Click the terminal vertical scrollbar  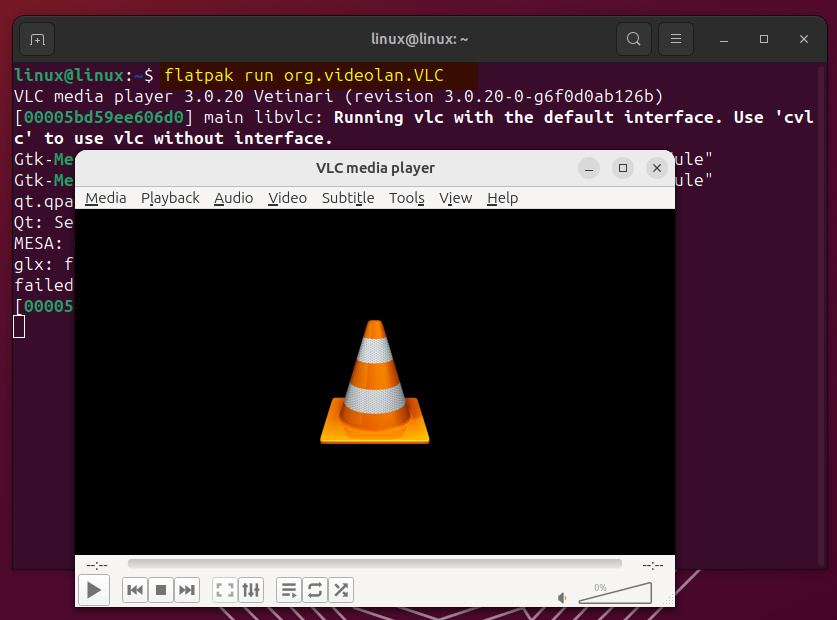pos(822,315)
